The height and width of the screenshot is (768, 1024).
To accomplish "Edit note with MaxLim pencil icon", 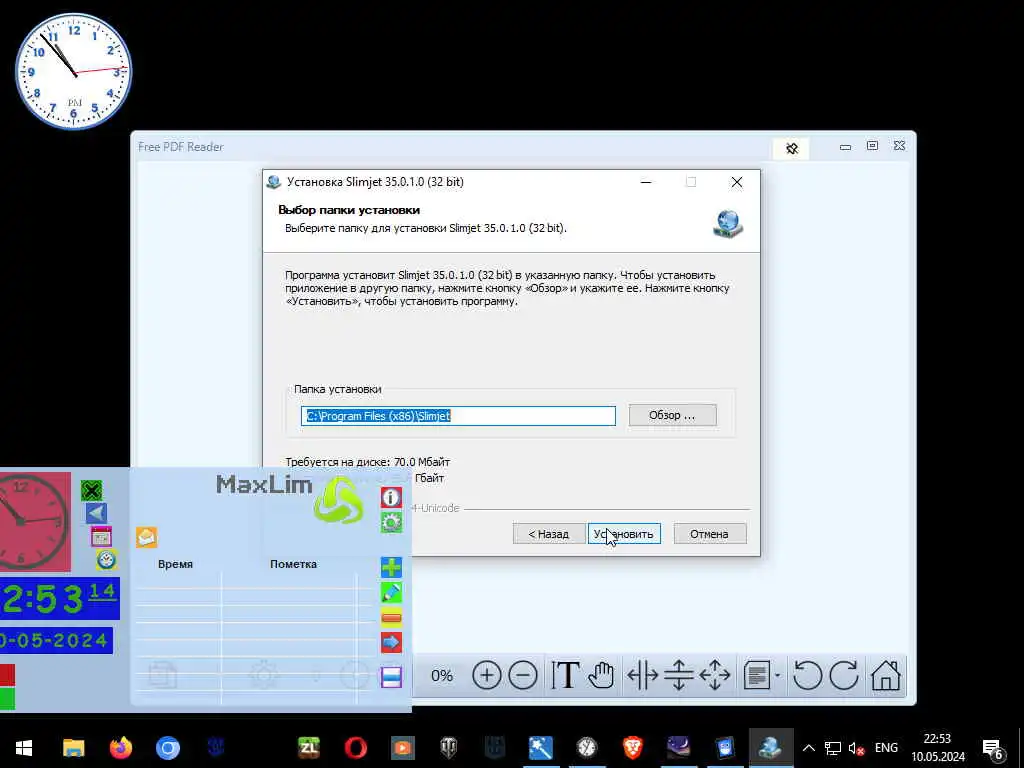I will click(x=391, y=592).
